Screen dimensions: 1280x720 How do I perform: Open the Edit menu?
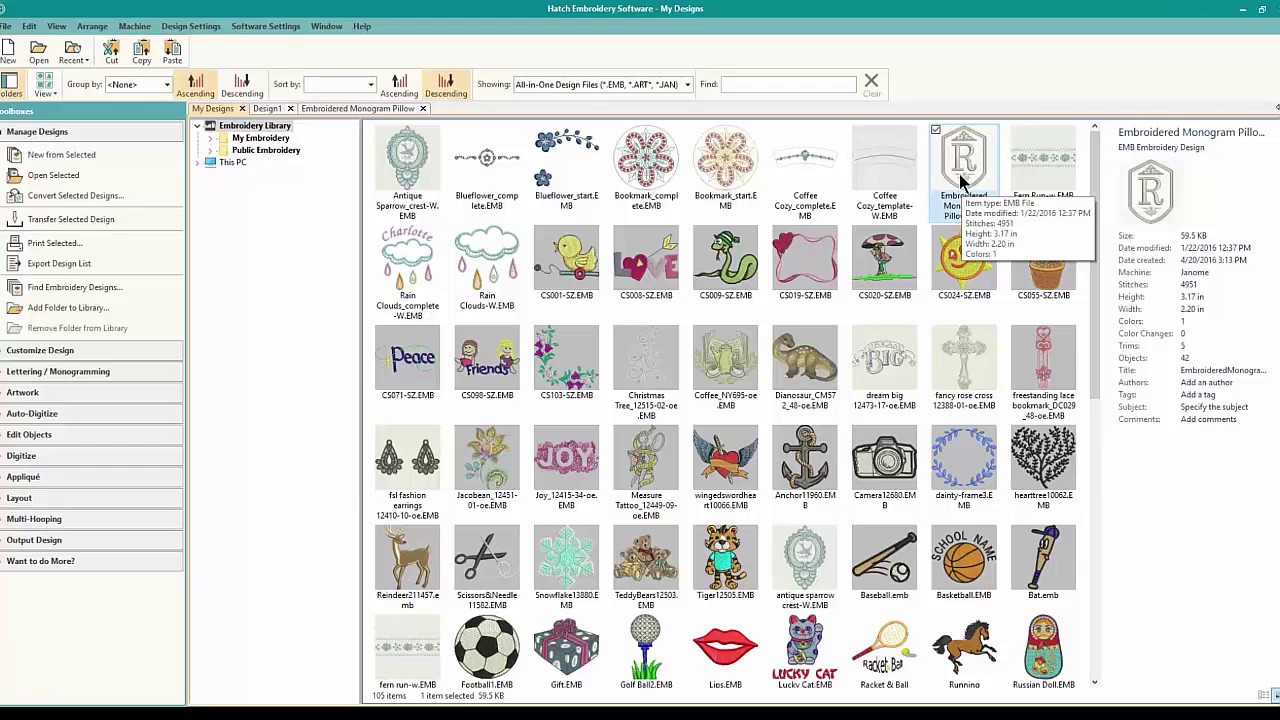29,26
